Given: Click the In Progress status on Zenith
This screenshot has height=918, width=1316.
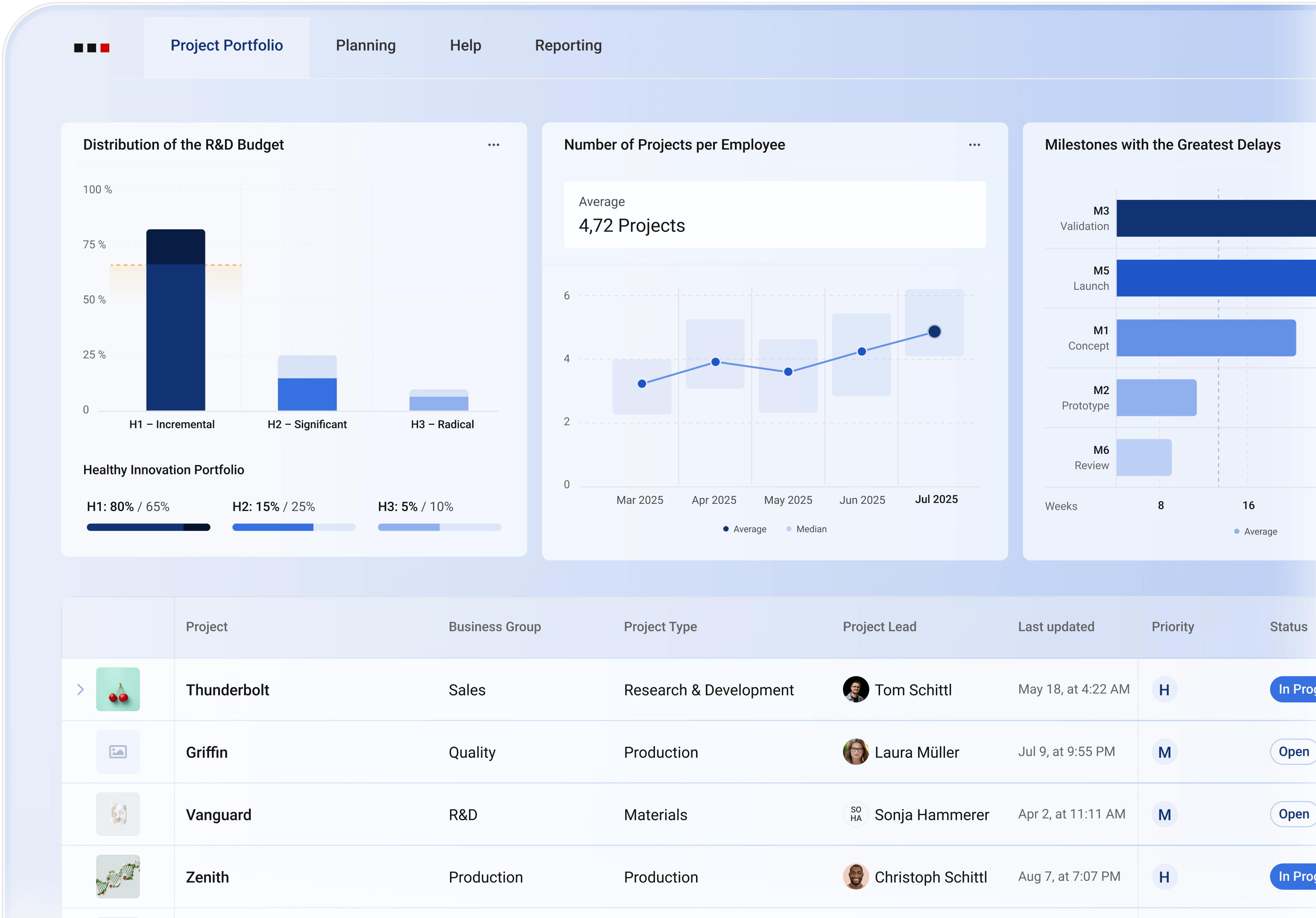Looking at the screenshot, I should tap(1296, 877).
